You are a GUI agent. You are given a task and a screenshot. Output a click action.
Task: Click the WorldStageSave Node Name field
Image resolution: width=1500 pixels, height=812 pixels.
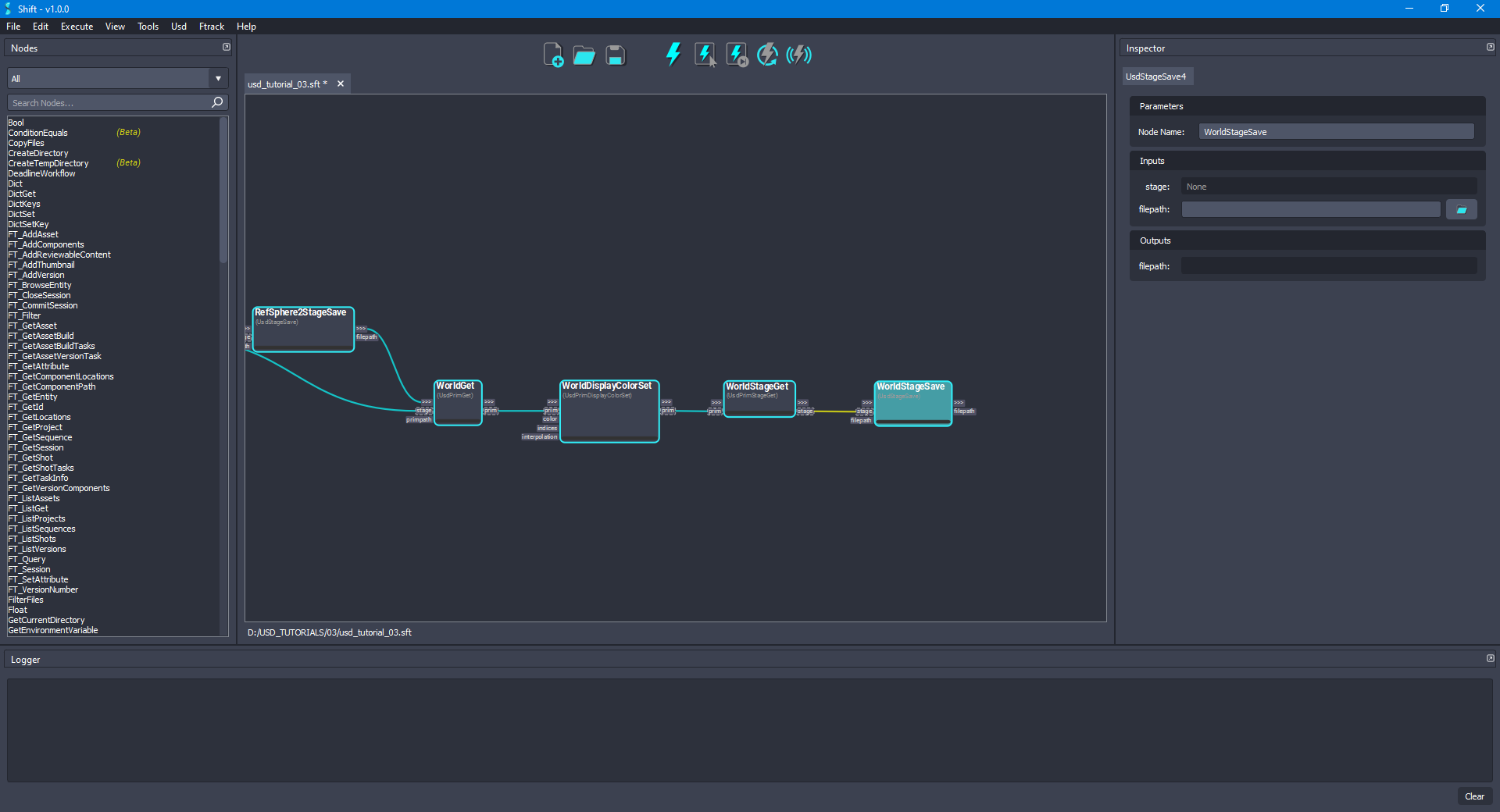1335,131
